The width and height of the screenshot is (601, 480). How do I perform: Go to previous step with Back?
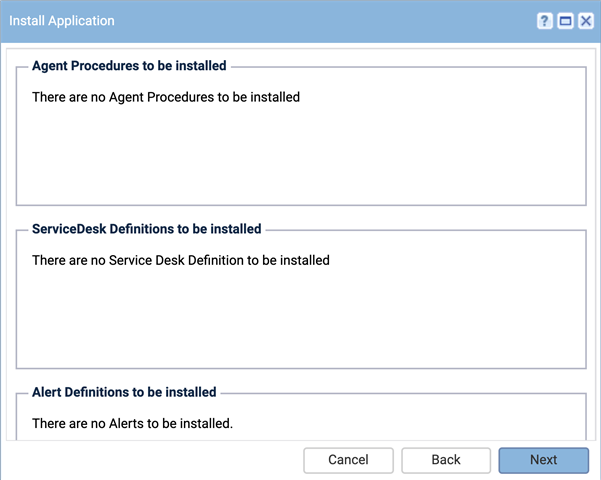click(x=446, y=460)
